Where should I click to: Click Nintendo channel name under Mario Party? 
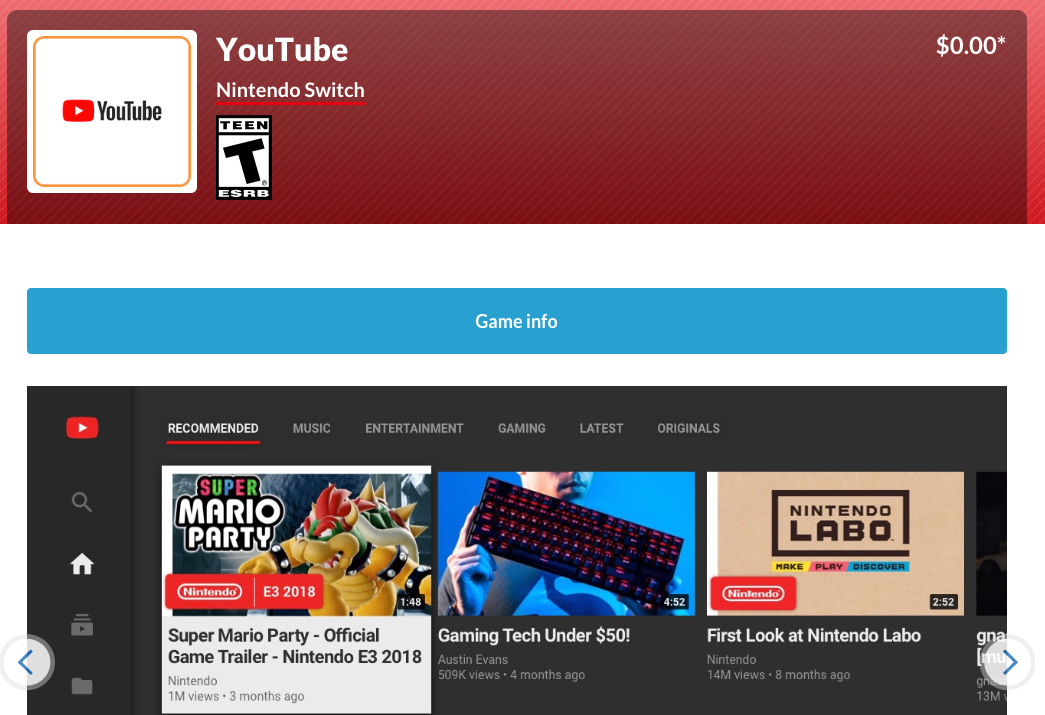192,681
